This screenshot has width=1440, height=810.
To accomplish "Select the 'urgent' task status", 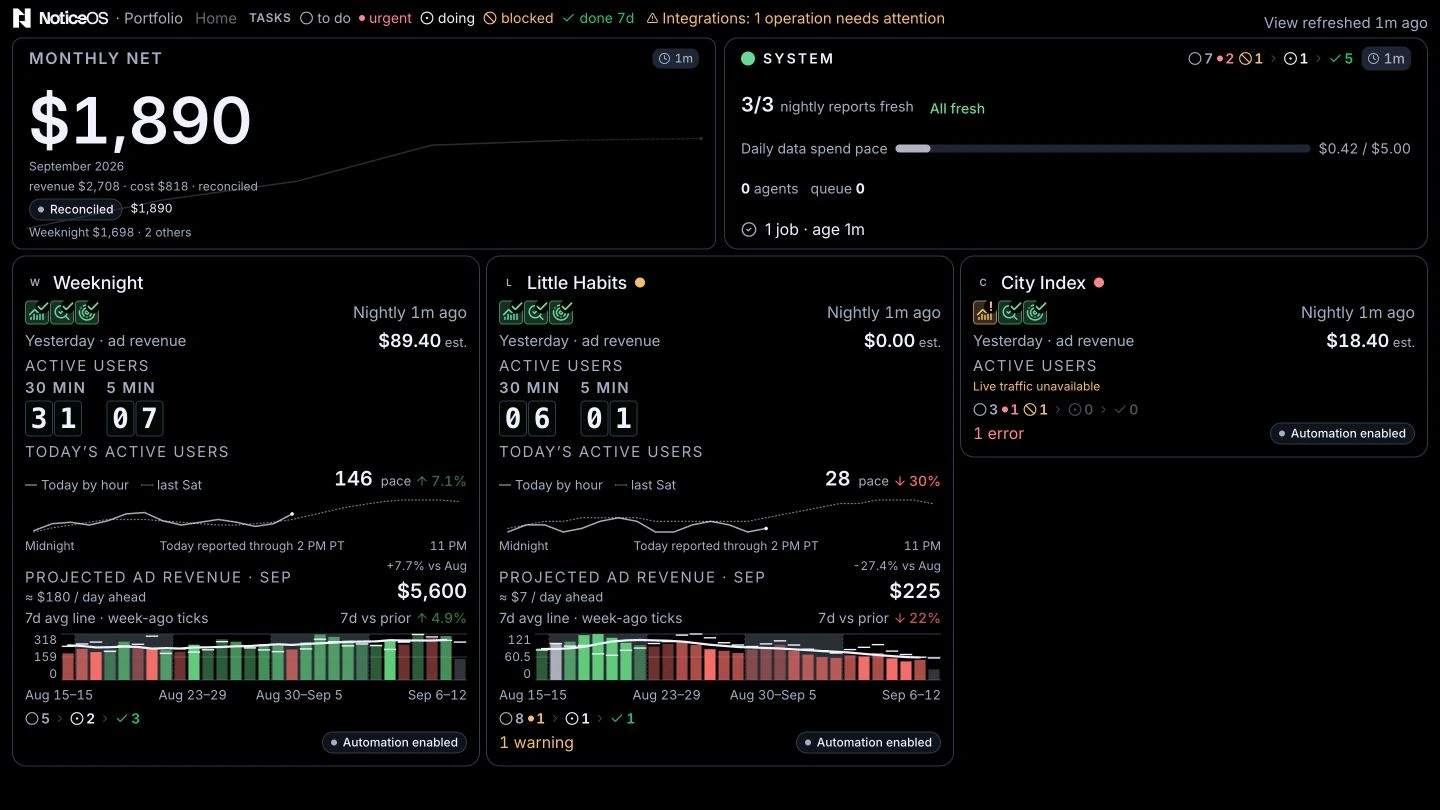I will [385, 18].
